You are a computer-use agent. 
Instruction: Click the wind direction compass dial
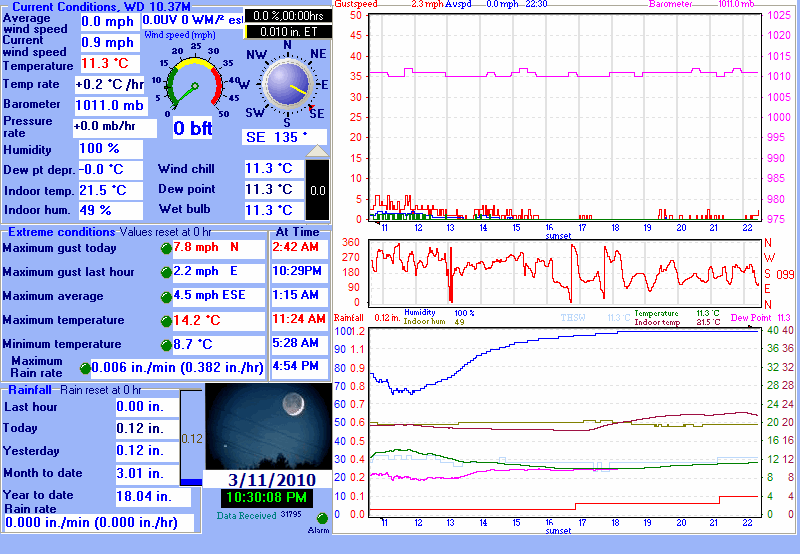click(x=288, y=84)
